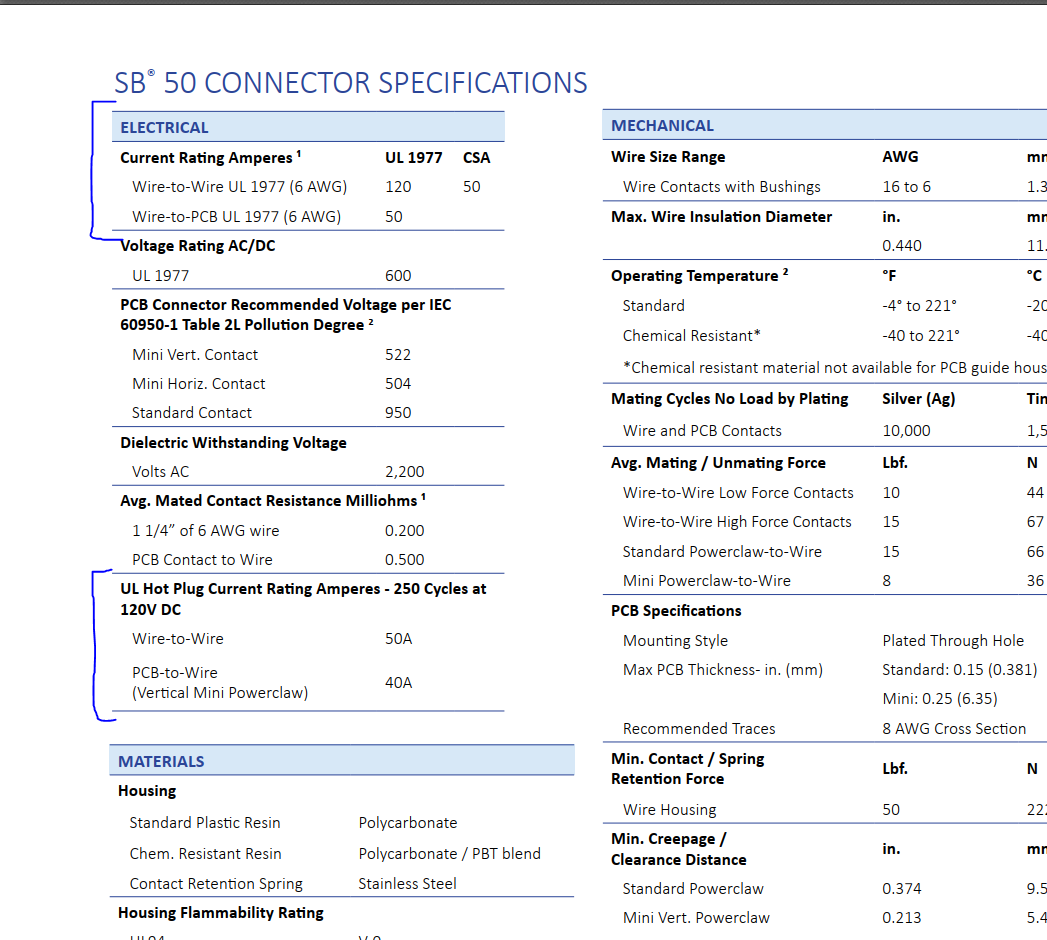Select Contact Retention Spring row label

[216, 884]
